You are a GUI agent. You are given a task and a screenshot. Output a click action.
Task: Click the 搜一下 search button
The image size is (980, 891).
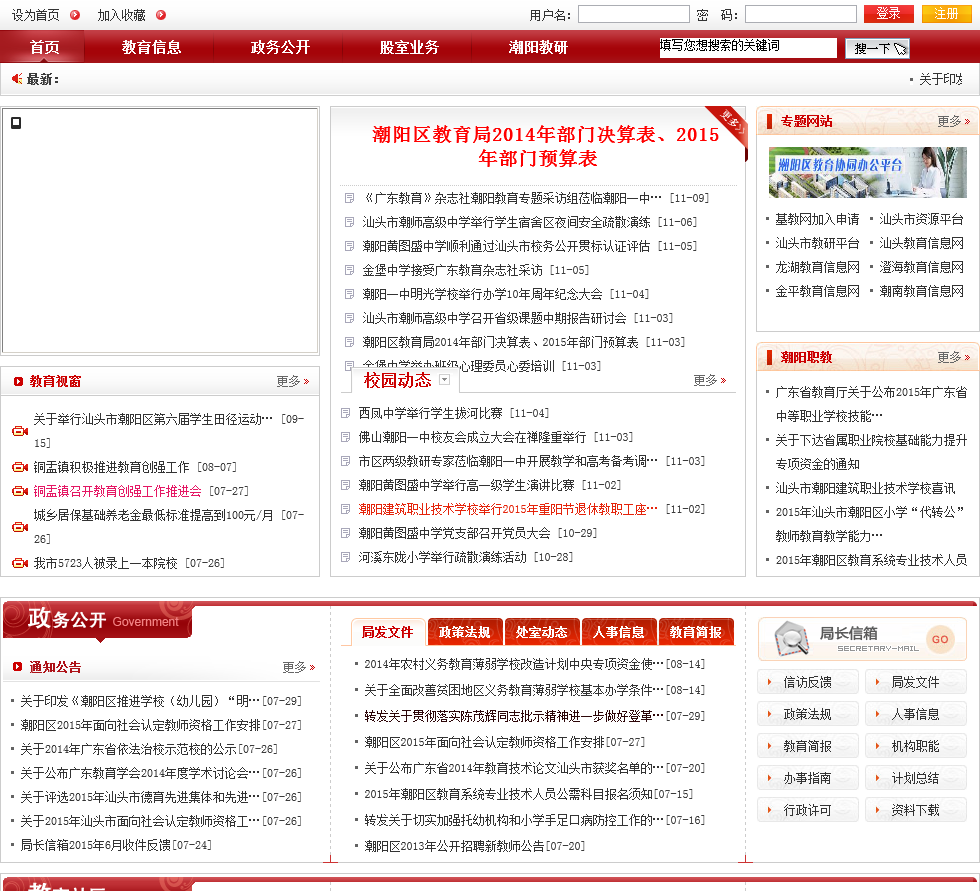pos(877,48)
